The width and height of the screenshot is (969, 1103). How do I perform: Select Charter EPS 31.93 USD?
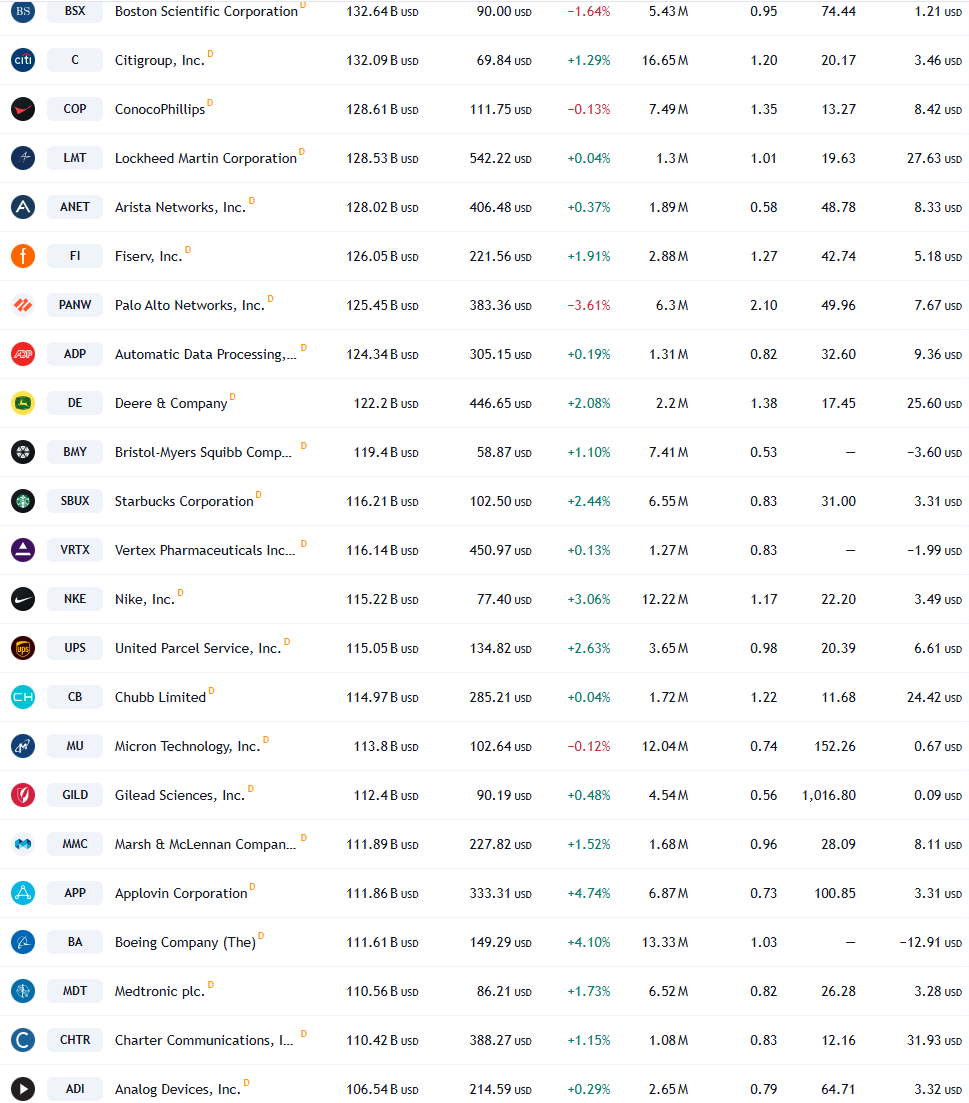(x=934, y=1040)
